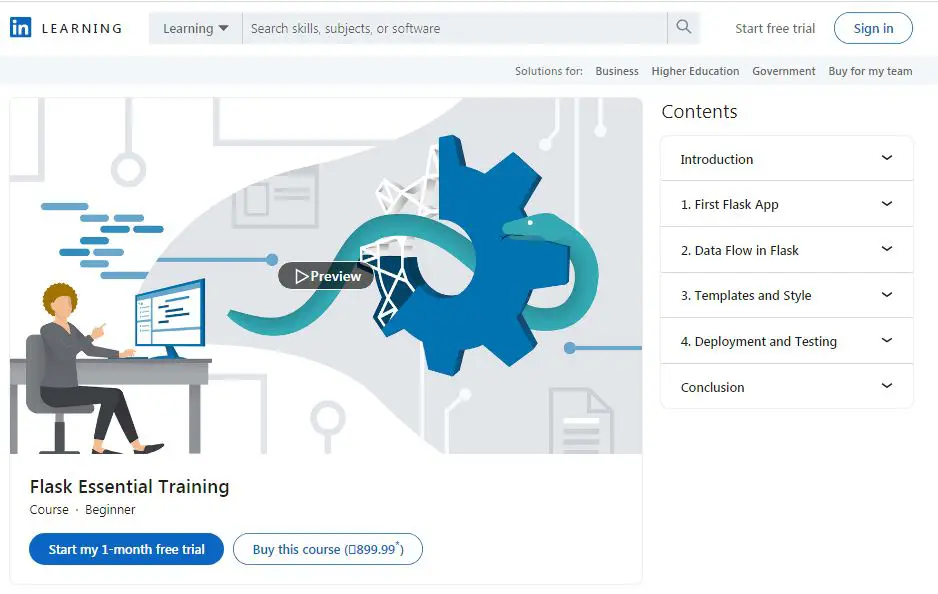This screenshot has height=594, width=938.
Task: Expand the First Flask App chevron
Action: coord(886,204)
